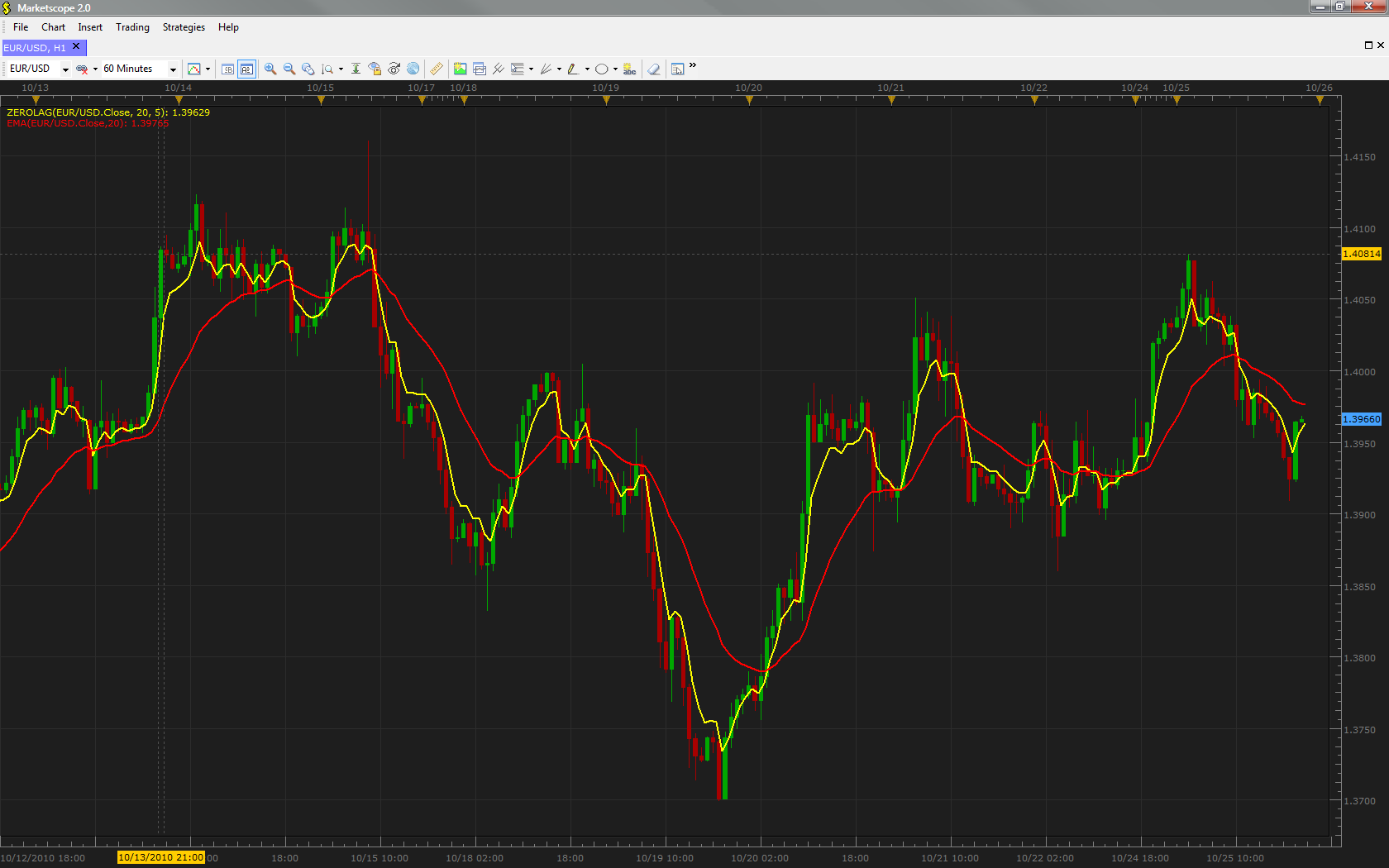Toggle the first legend display button
Screen dimensions: 1389x868
pos(227,69)
